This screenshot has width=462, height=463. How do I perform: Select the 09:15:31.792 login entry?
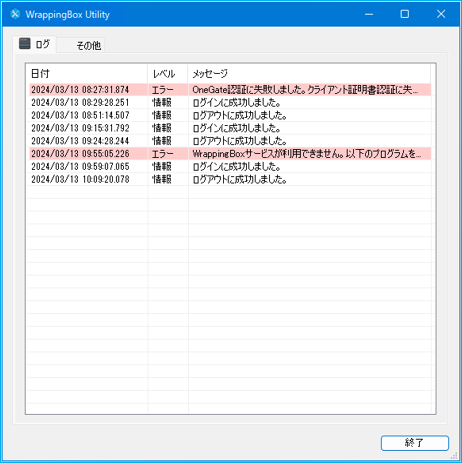(230, 128)
